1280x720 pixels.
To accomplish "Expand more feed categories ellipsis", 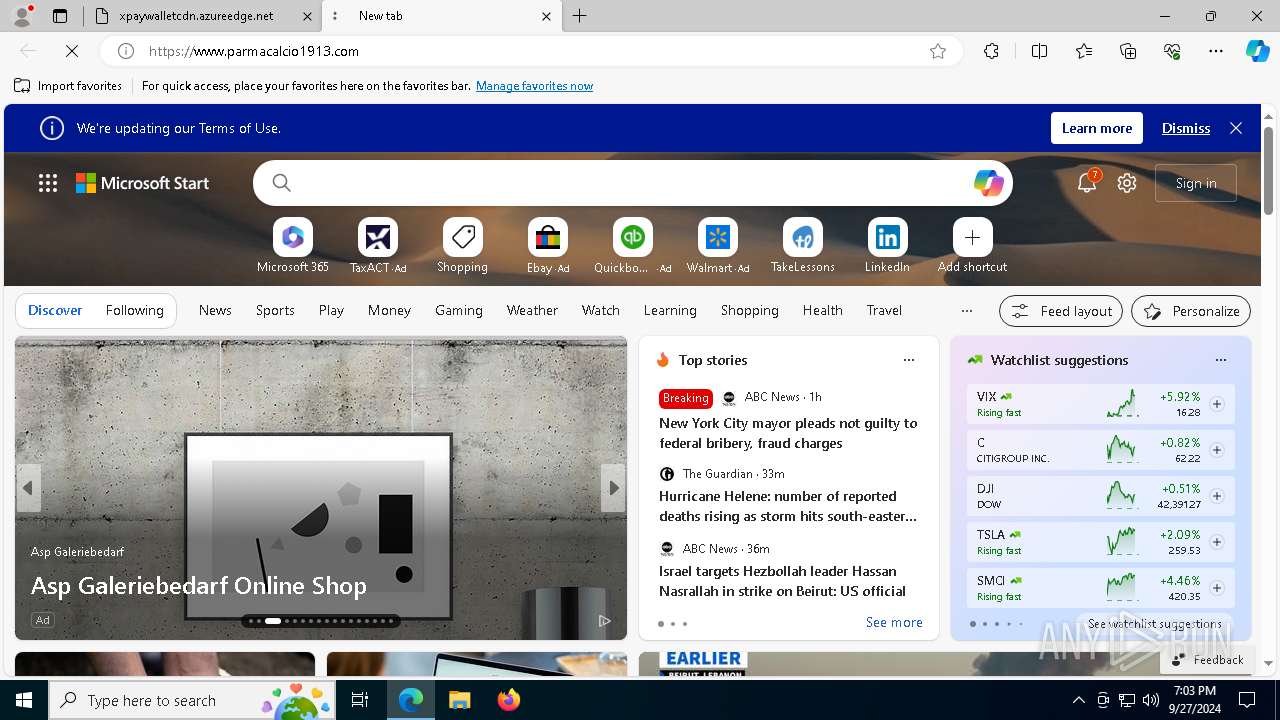I will [x=966, y=311].
